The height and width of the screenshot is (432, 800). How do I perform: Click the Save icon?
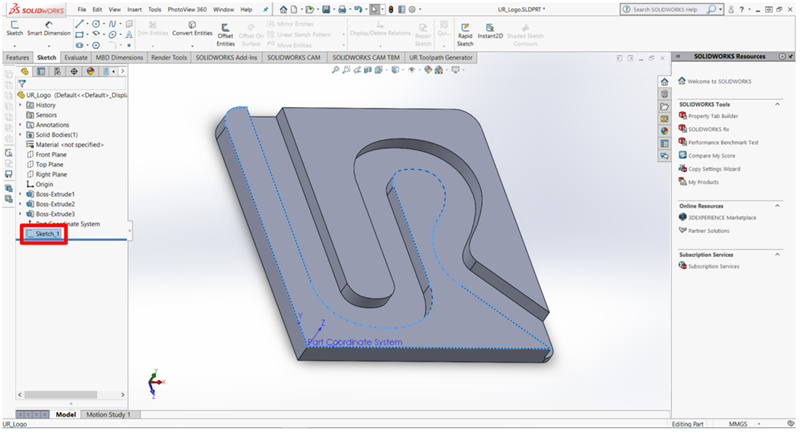(x=326, y=9)
